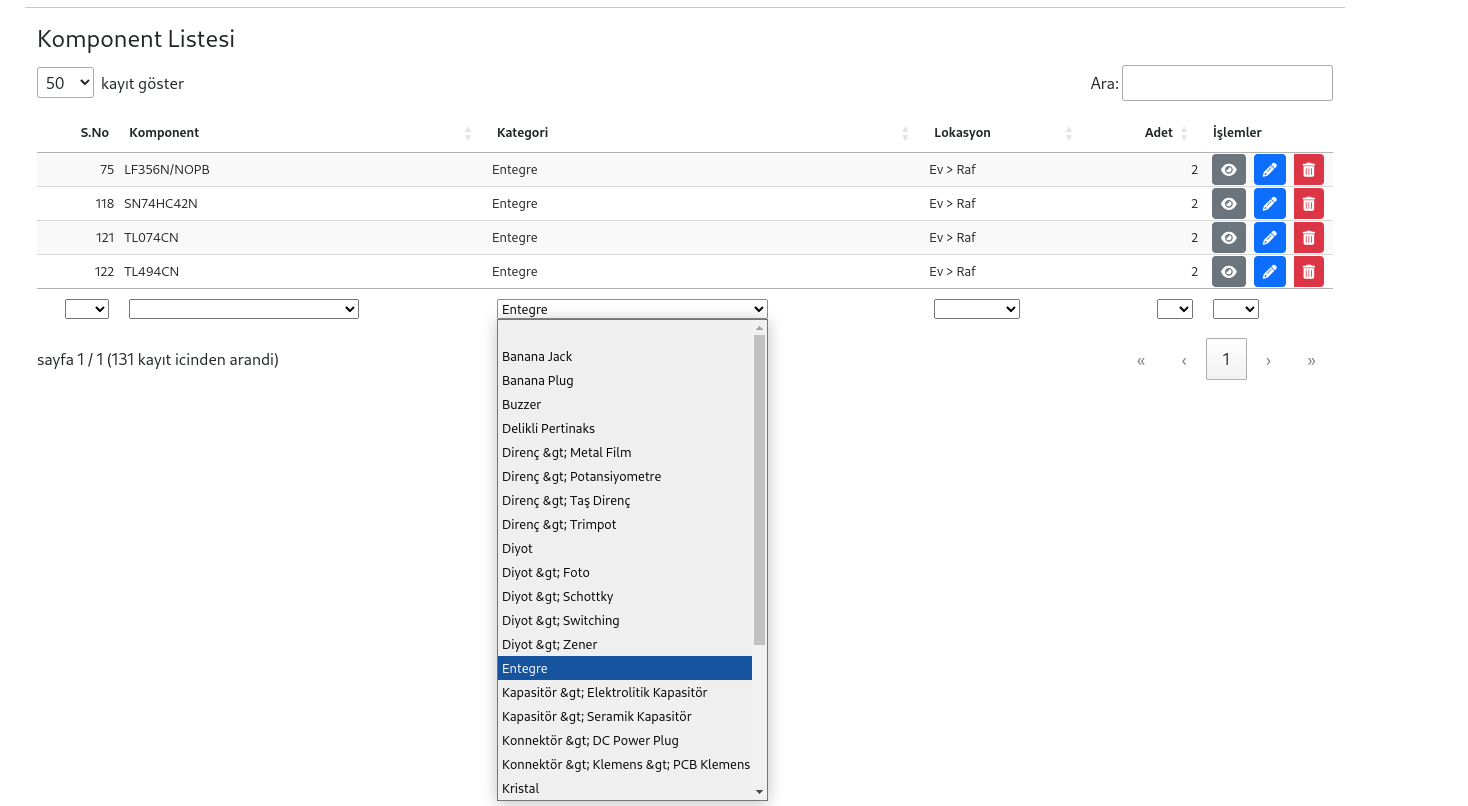Go to previous page with ‹ button
Screen dimensions: 1468x806
pyautogui.click(x=1184, y=360)
